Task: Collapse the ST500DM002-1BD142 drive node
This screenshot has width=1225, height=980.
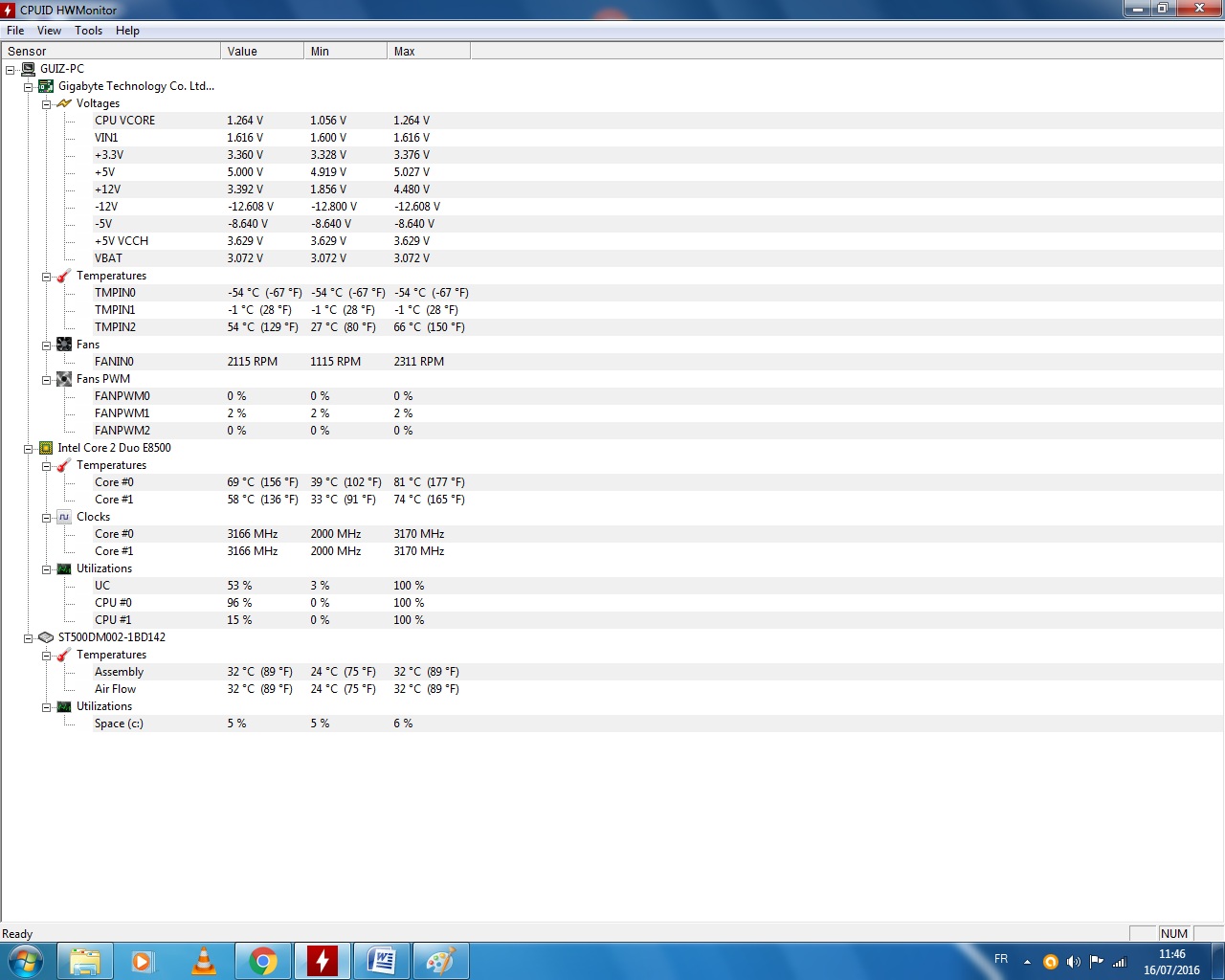Action: [x=29, y=637]
